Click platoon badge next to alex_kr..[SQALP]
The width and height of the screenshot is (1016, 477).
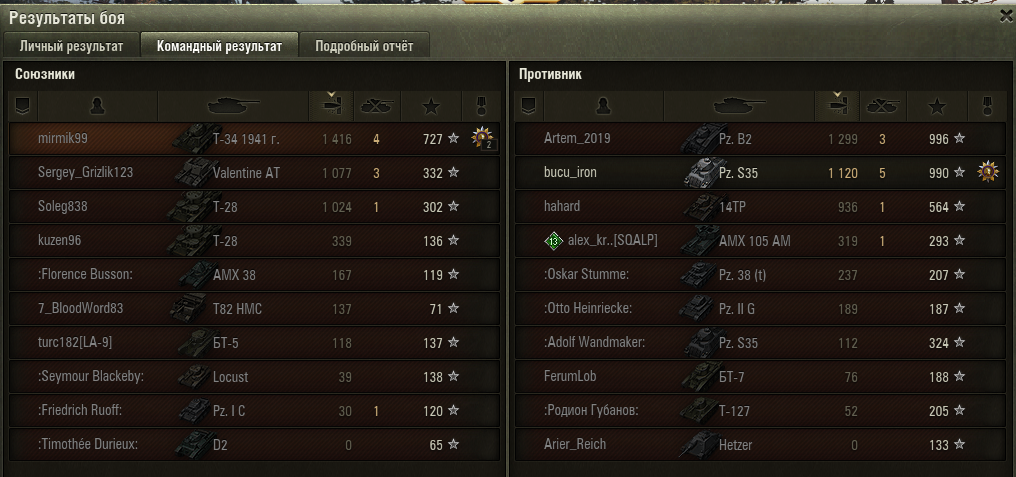pyautogui.click(x=553, y=241)
